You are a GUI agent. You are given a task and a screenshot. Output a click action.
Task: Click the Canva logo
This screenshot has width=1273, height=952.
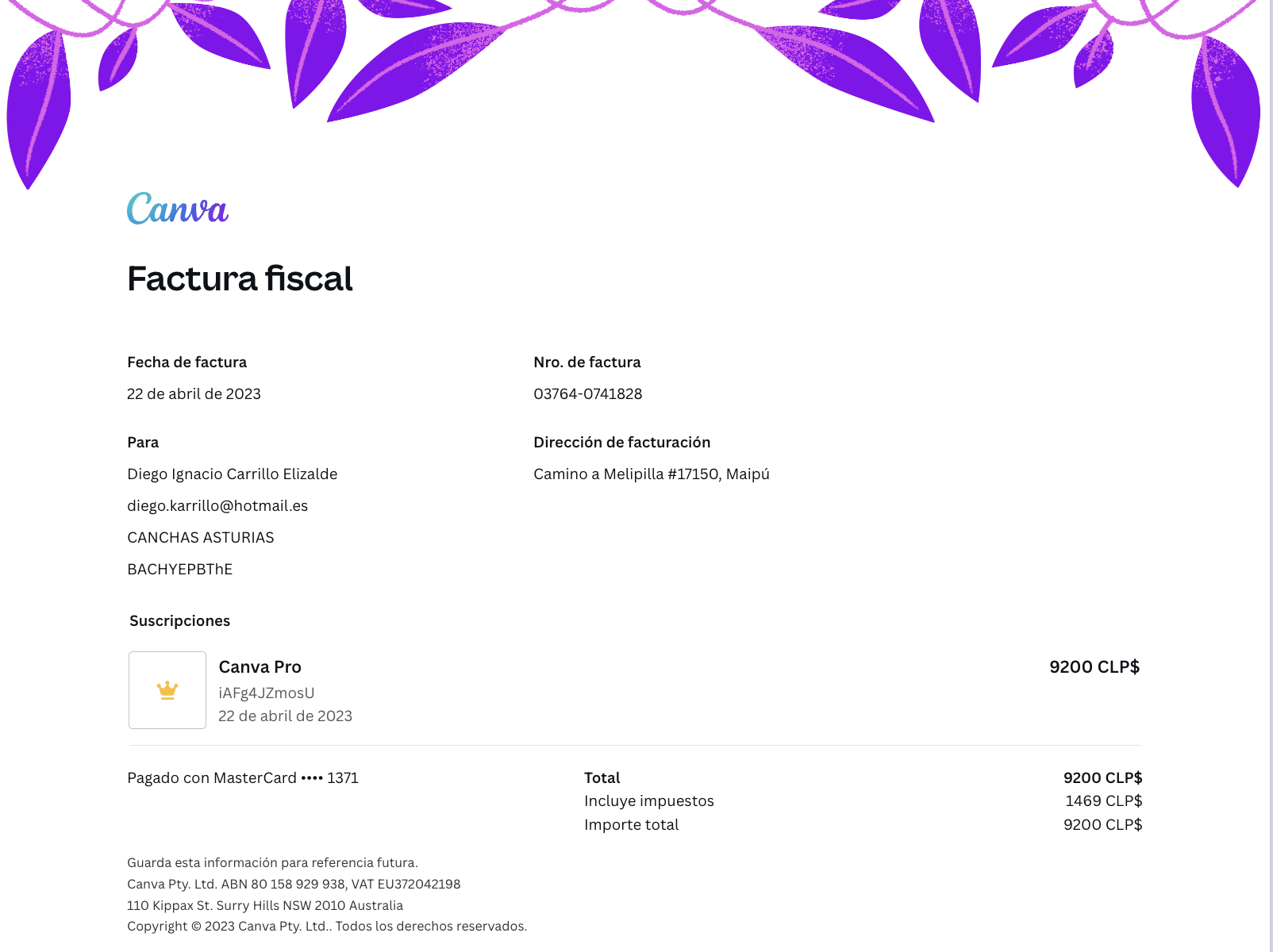click(178, 209)
